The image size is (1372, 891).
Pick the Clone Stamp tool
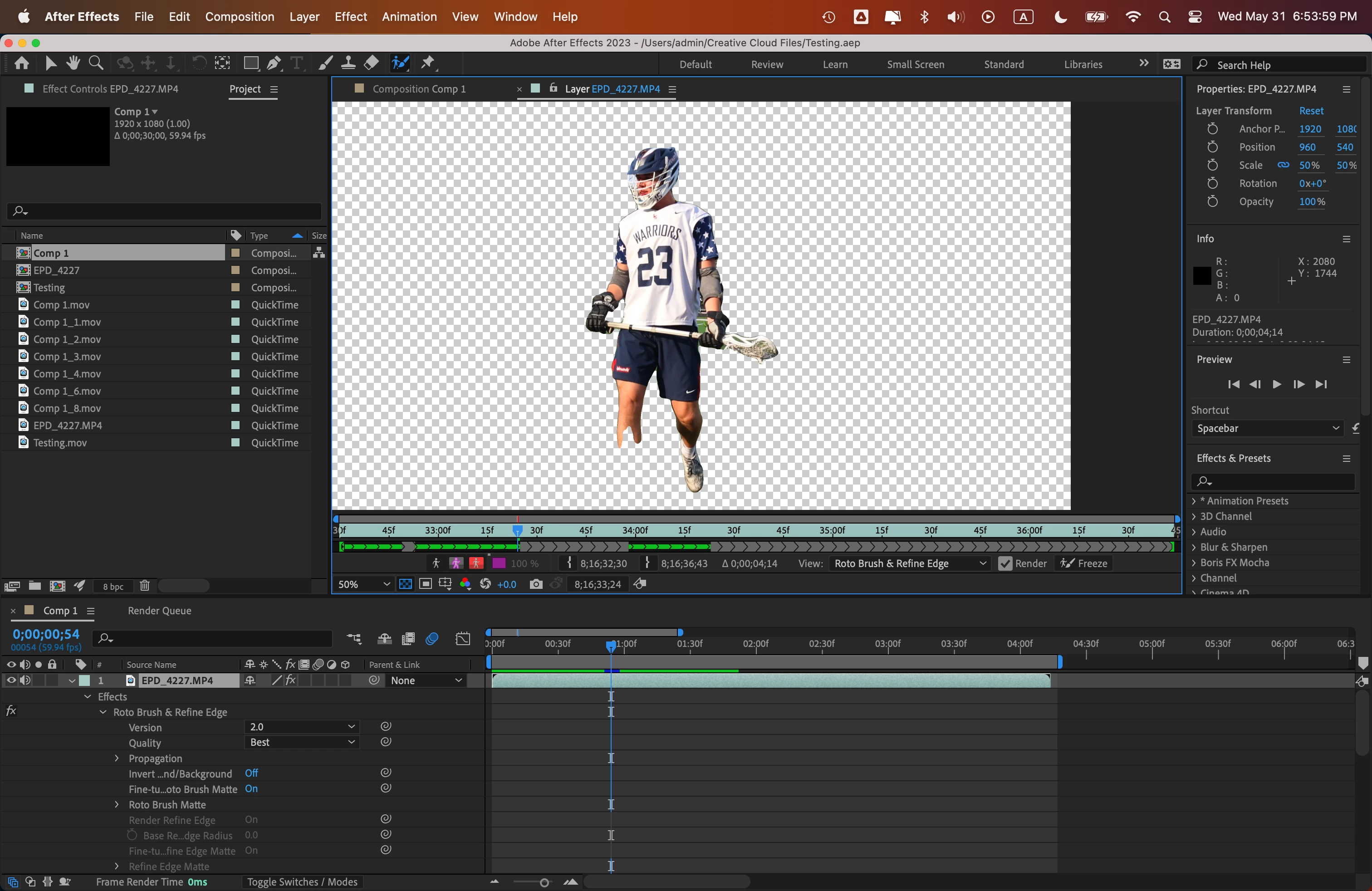[348, 63]
